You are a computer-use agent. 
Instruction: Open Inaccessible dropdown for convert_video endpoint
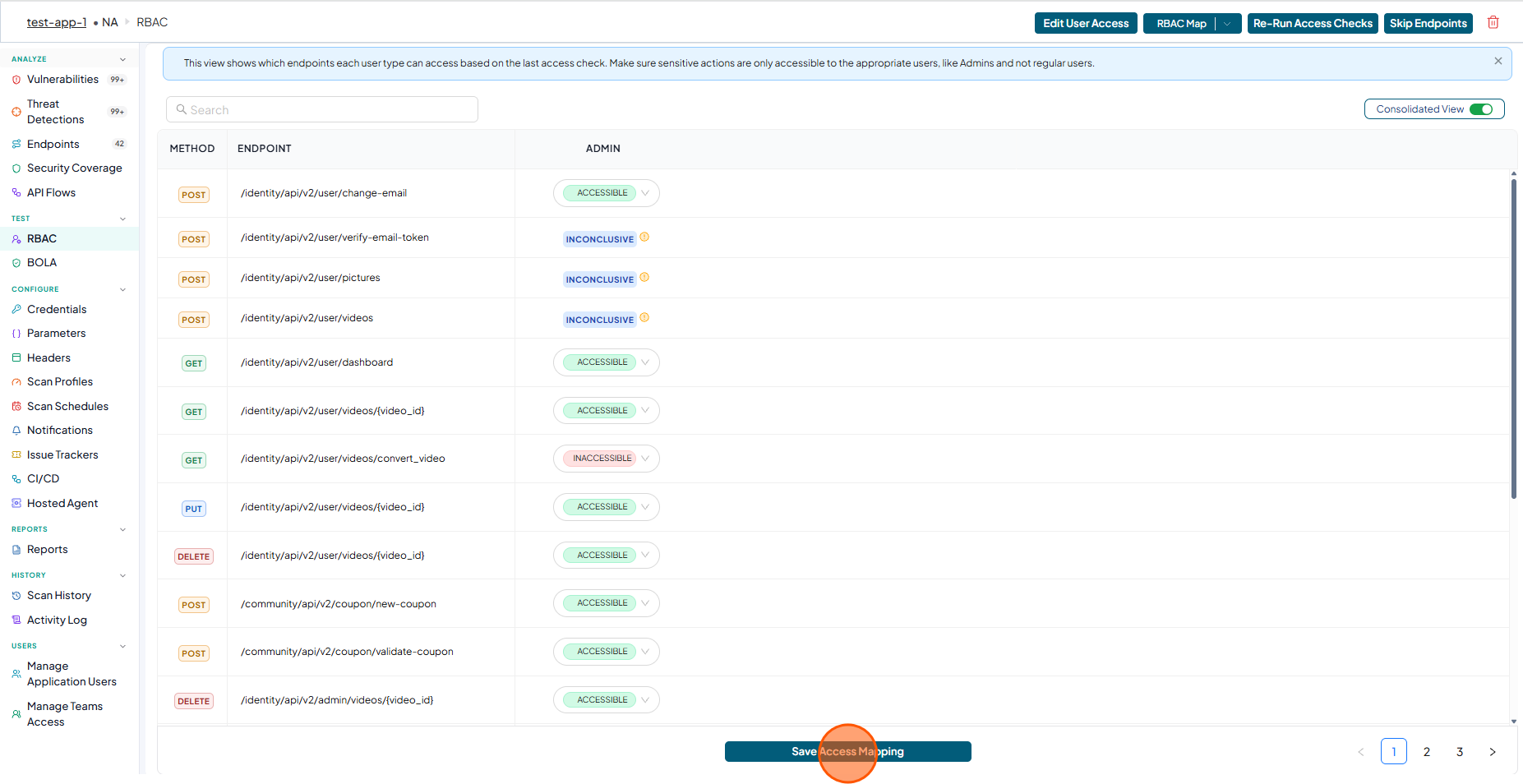pyautogui.click(x=607, y=459)
